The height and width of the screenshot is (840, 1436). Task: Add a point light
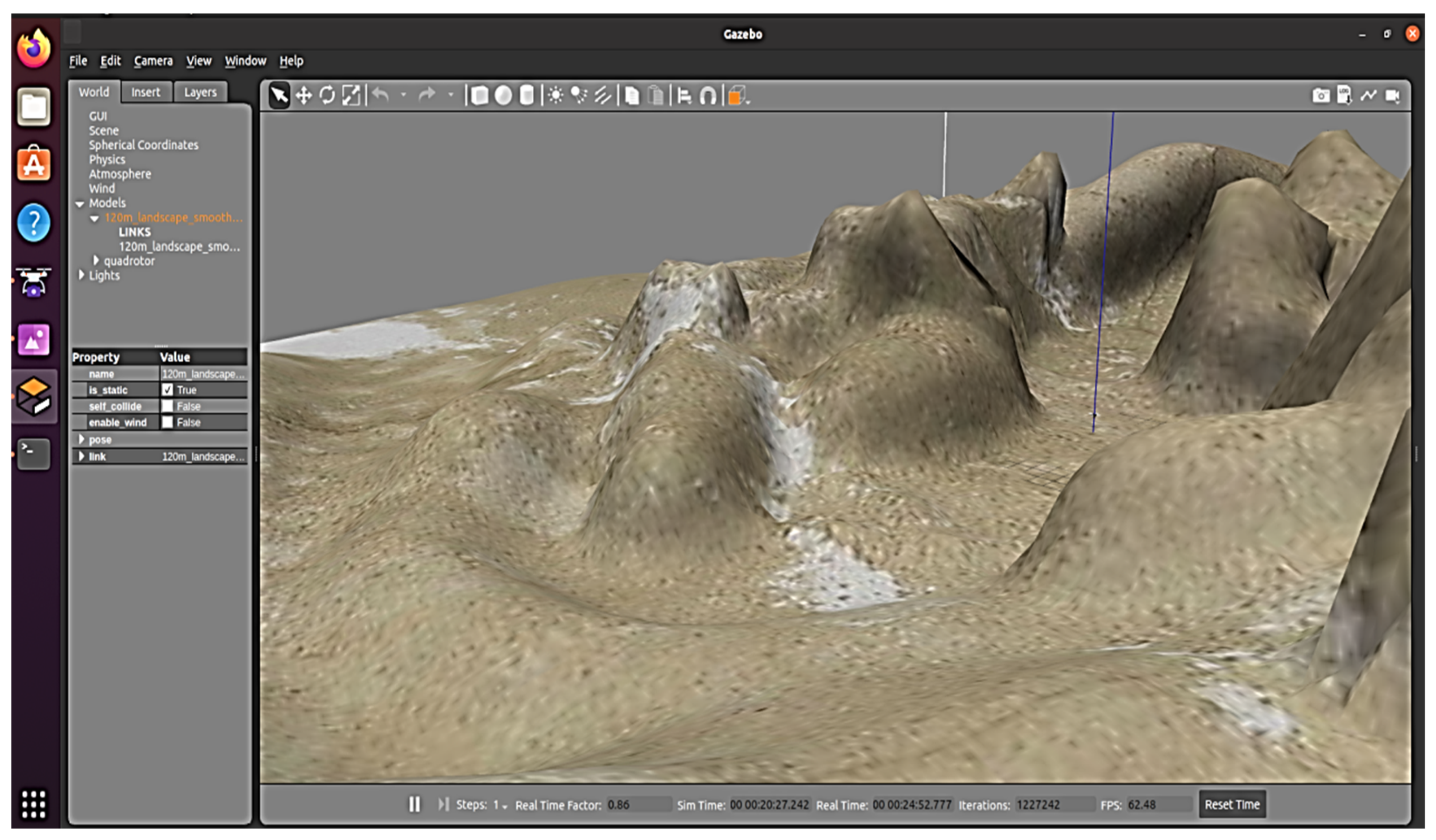[x=556, y=96]
